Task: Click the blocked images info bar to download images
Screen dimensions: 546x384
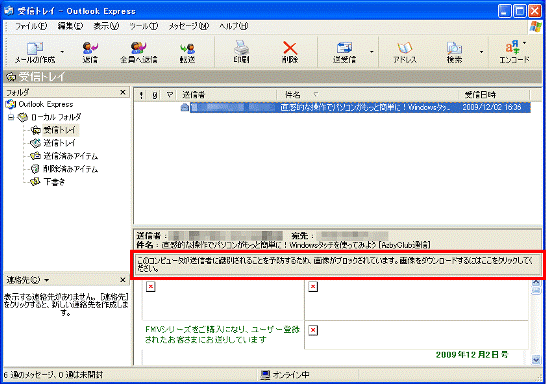Action: (x=338, y=265)
